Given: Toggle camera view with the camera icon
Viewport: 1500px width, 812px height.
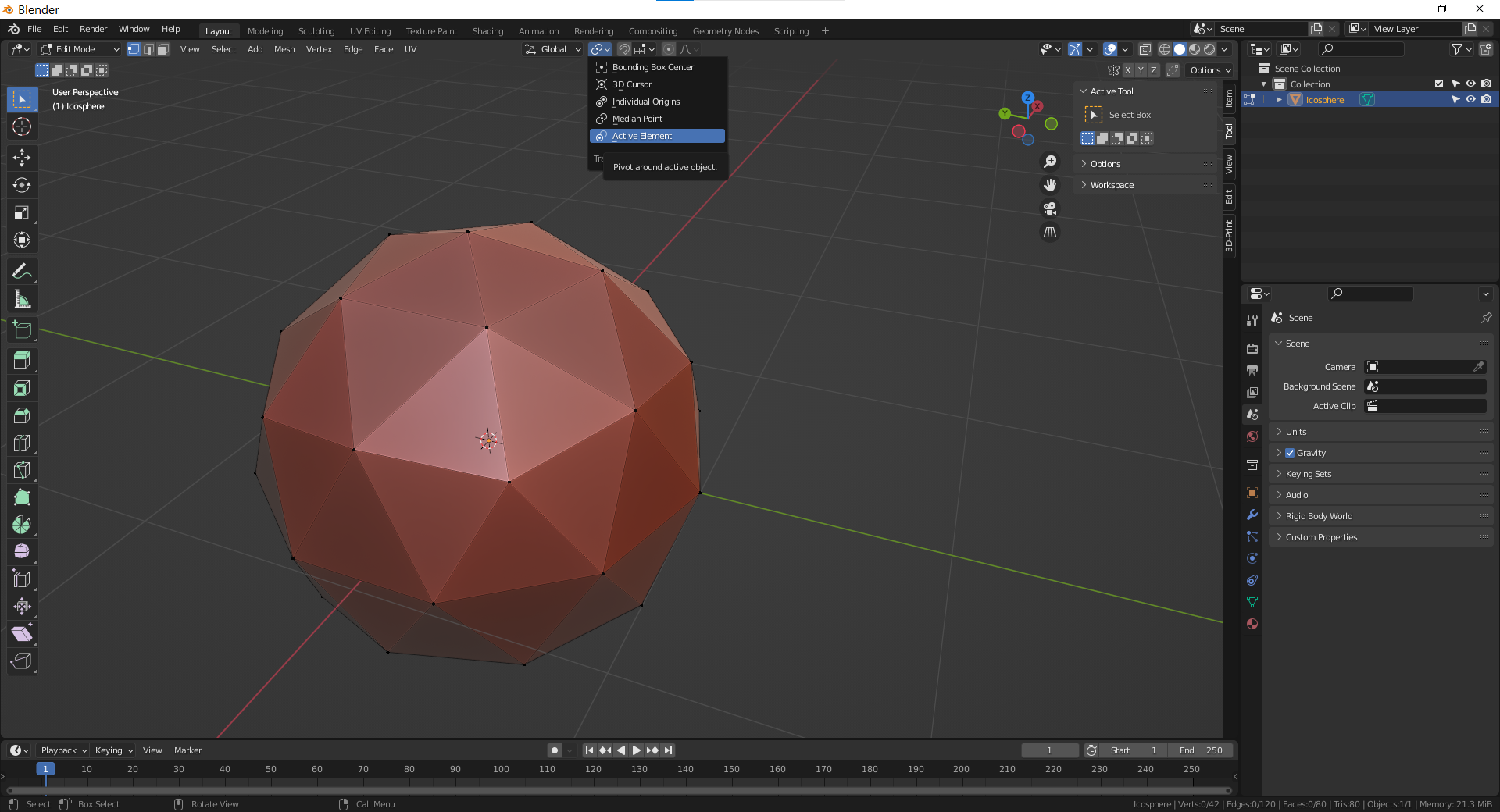Looking at the screenshot, I should (x=1050, y=208).
